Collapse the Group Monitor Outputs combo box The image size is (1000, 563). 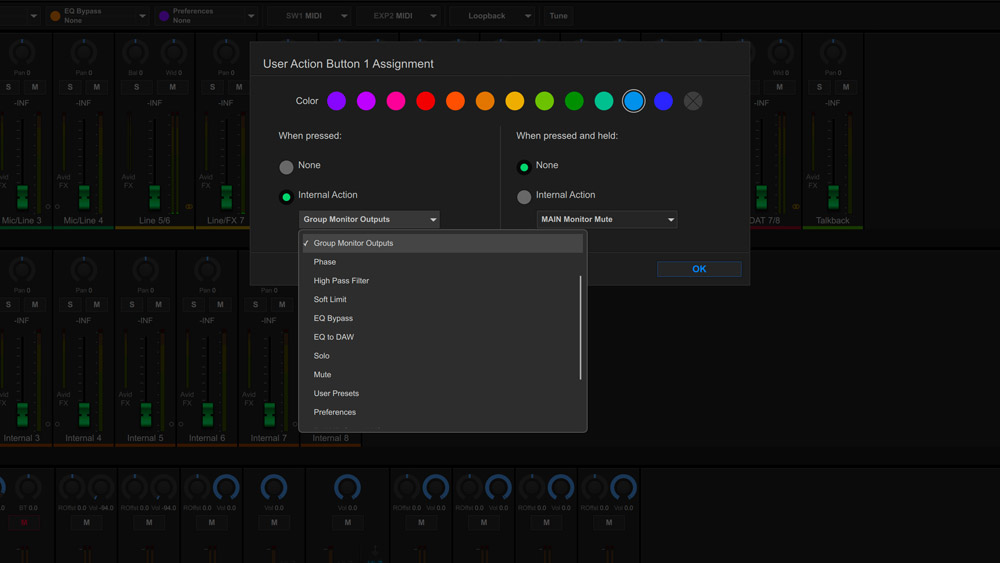[x=369, y=219]
